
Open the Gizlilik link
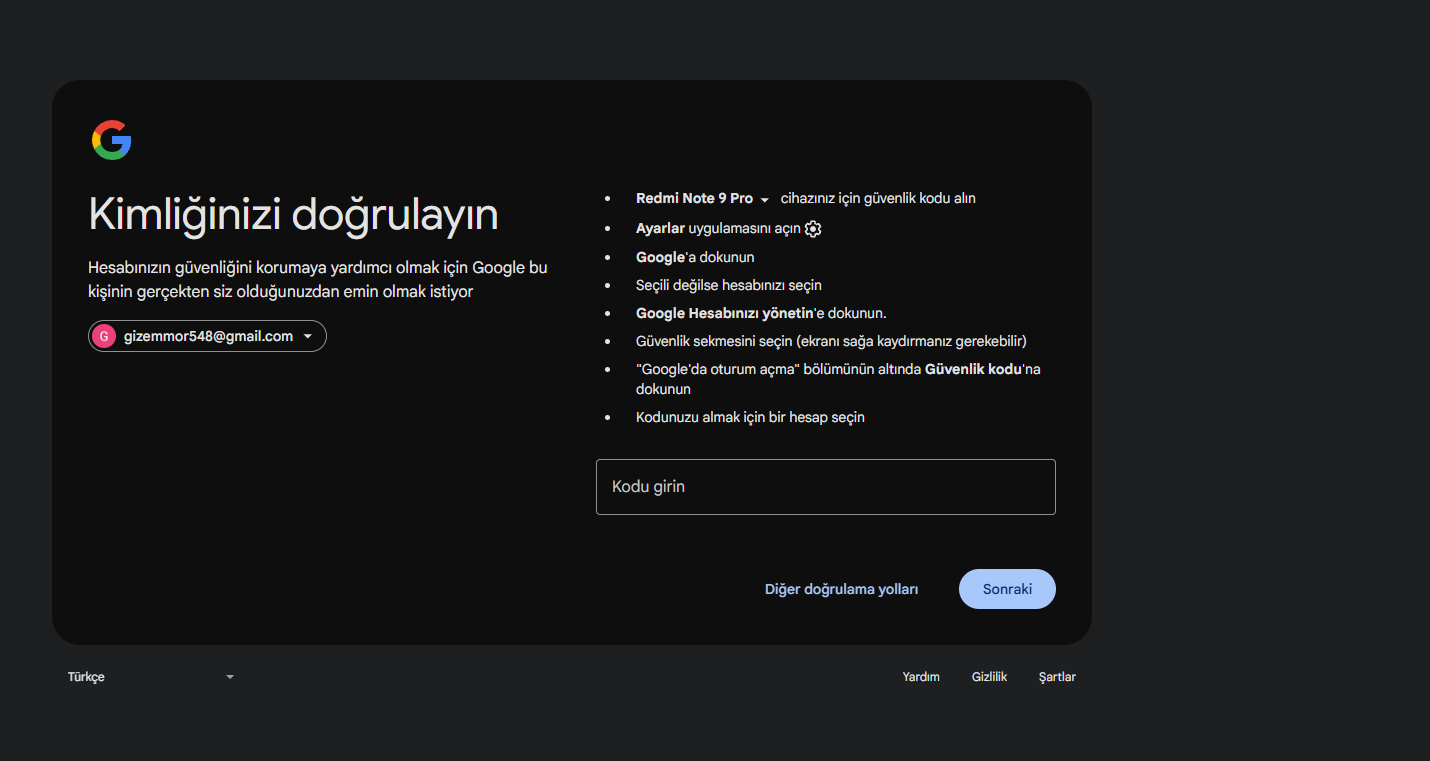coord(989,677)
